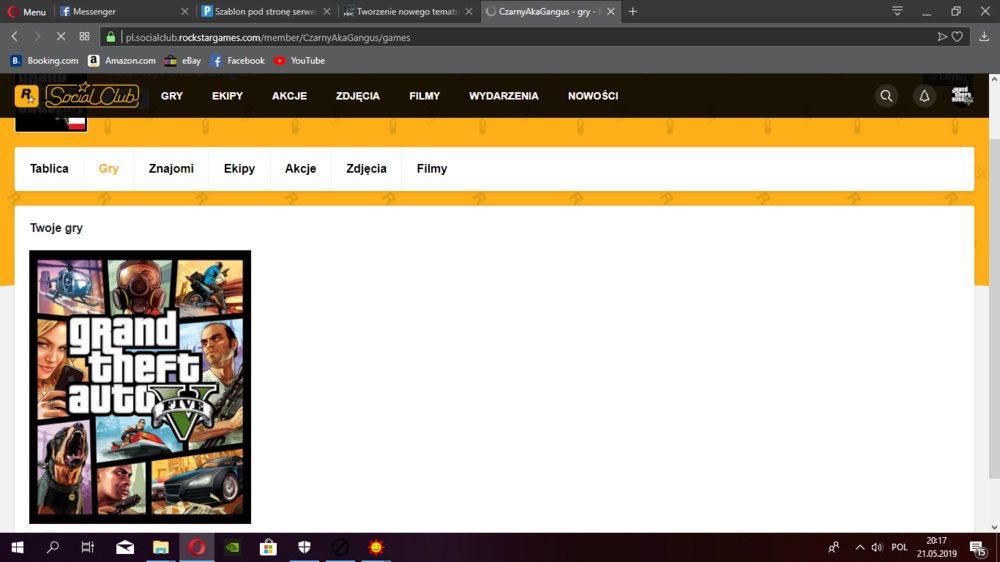Stop loading the page
Screen dimensions: 1000x562
coord(61,37)
